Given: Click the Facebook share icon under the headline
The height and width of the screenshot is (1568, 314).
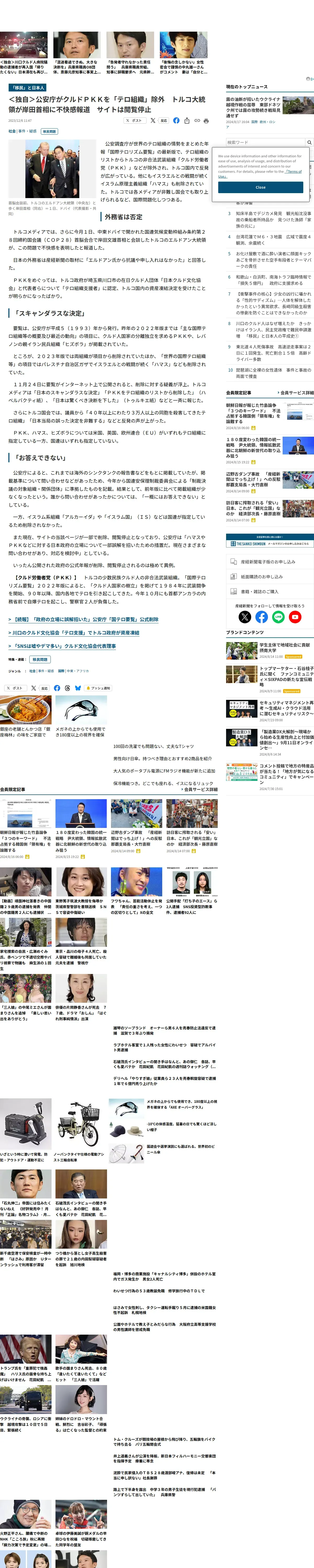Looking at the screenshot, I should click(x=176, y=120).
